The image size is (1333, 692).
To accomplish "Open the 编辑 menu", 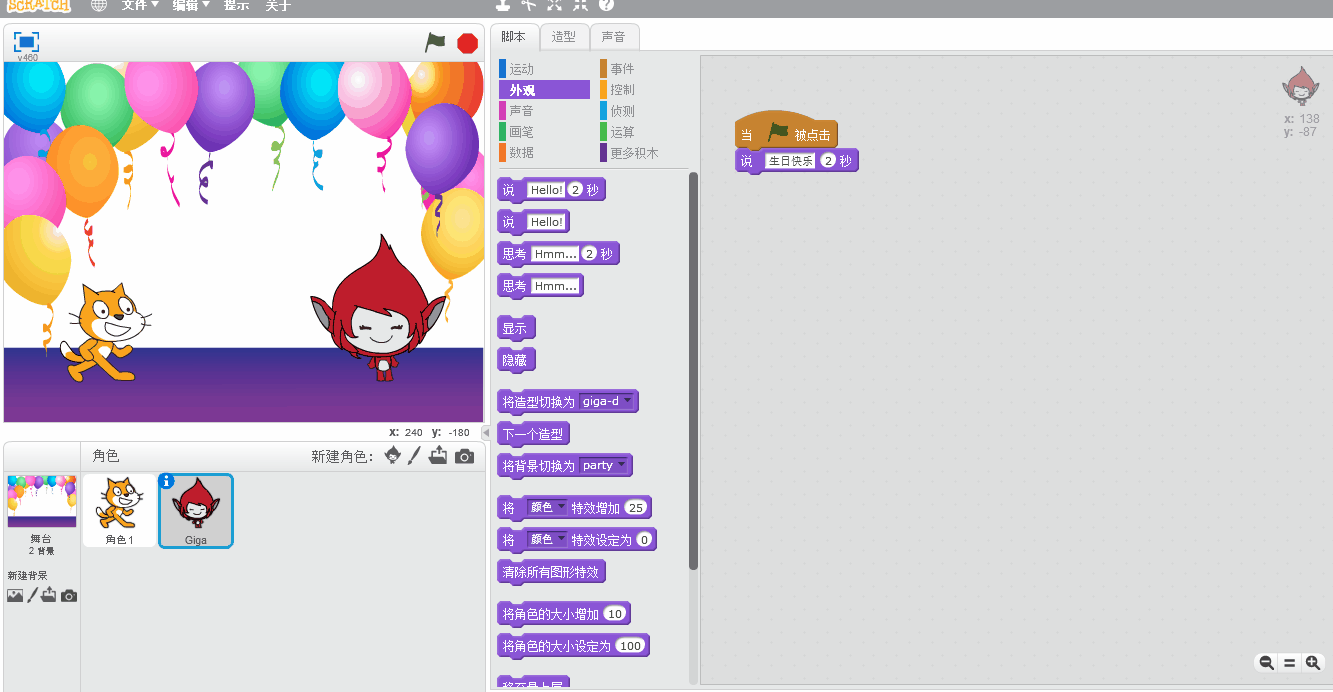I will click(190, 5).
